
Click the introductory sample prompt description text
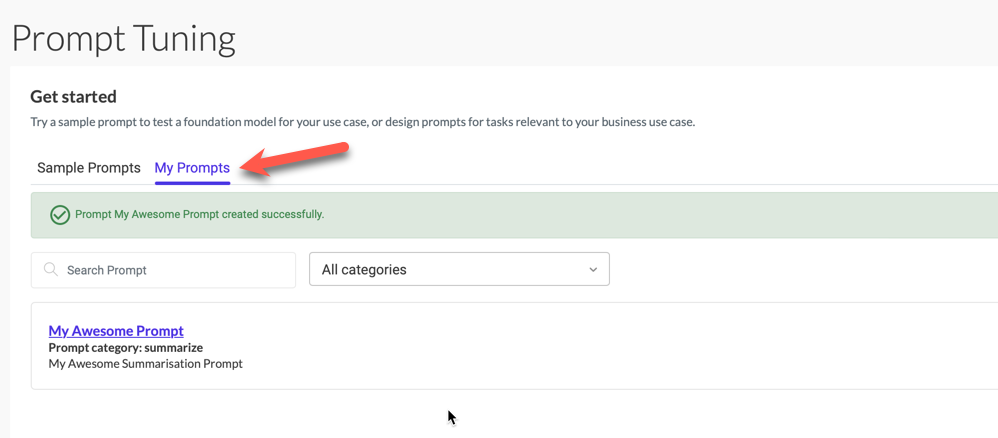coord(363,122)
